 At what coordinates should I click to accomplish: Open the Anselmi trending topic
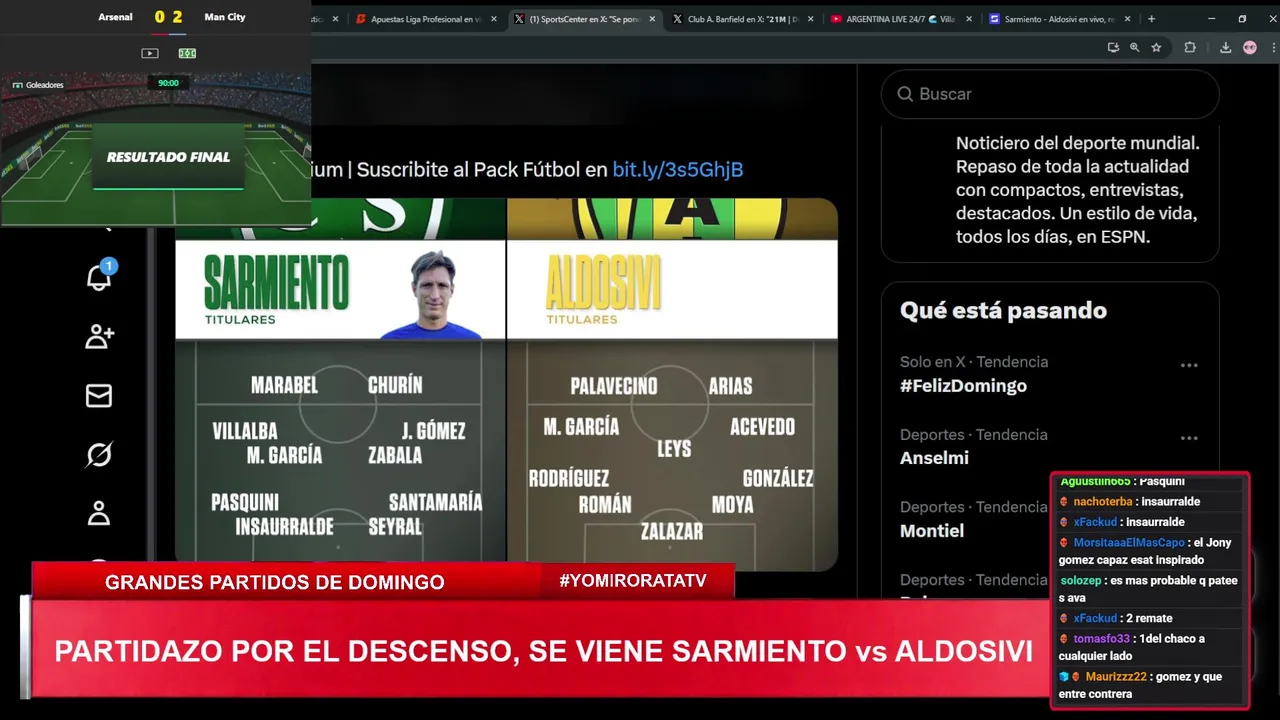(934, 458)
